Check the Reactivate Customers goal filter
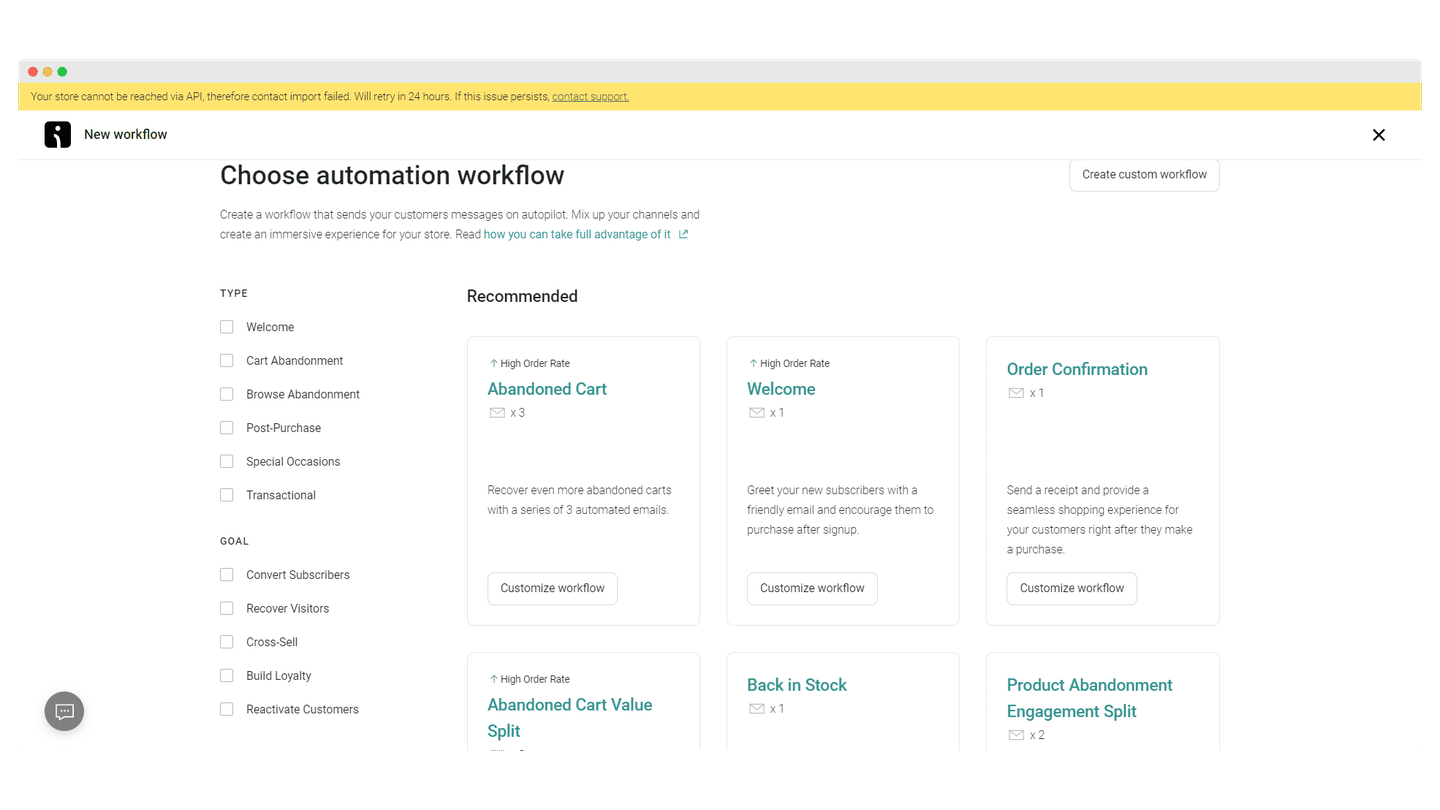The image size is (1440, 810). (x=227, y=710)
